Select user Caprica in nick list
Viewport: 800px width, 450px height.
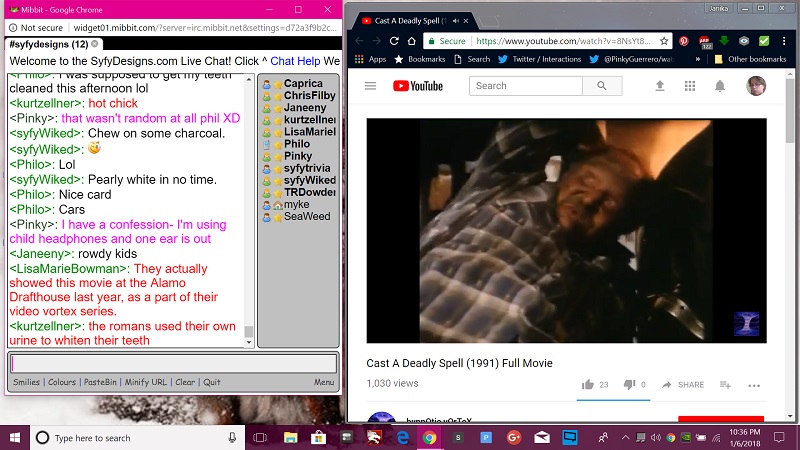click(x=303, y=83)
